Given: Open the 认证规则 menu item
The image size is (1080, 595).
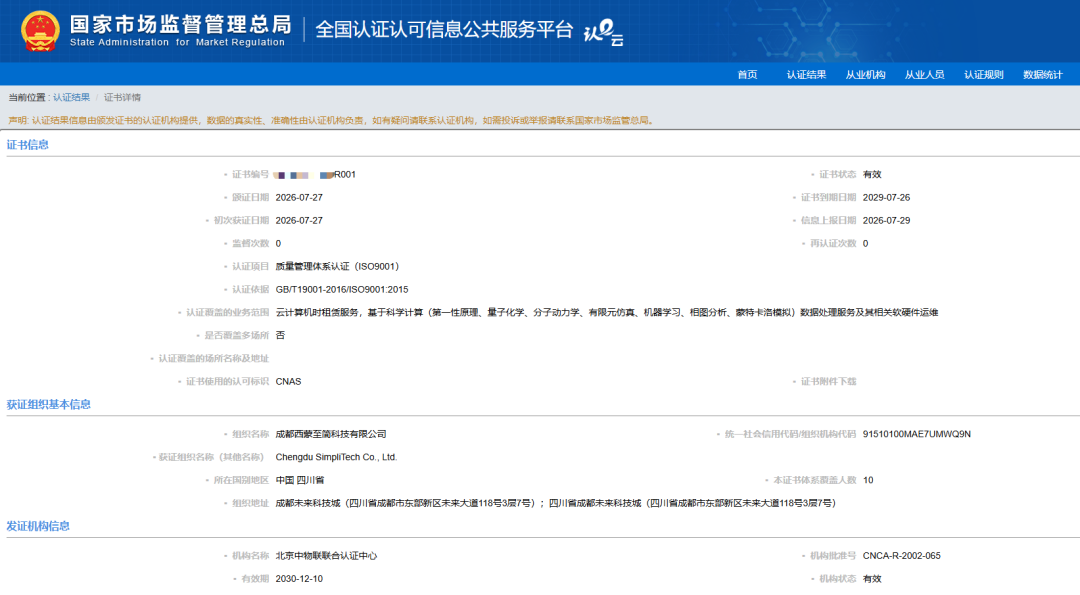Looking at the screenshot, I should click(984, 74).
